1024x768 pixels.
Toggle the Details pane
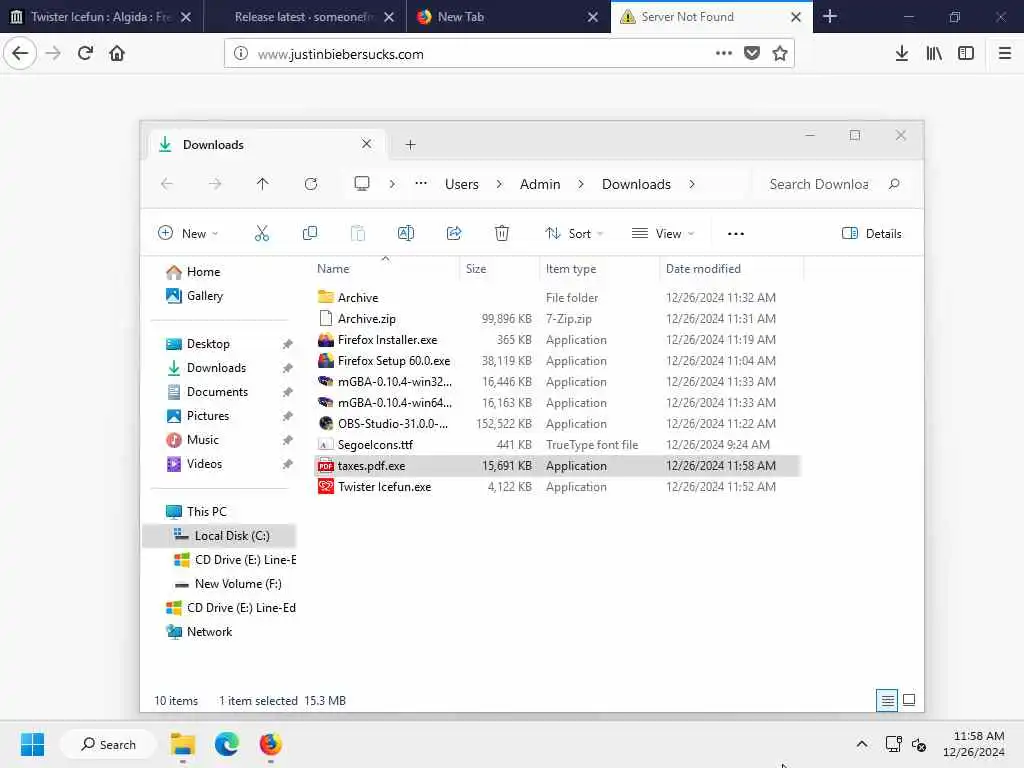coord(872,234)
